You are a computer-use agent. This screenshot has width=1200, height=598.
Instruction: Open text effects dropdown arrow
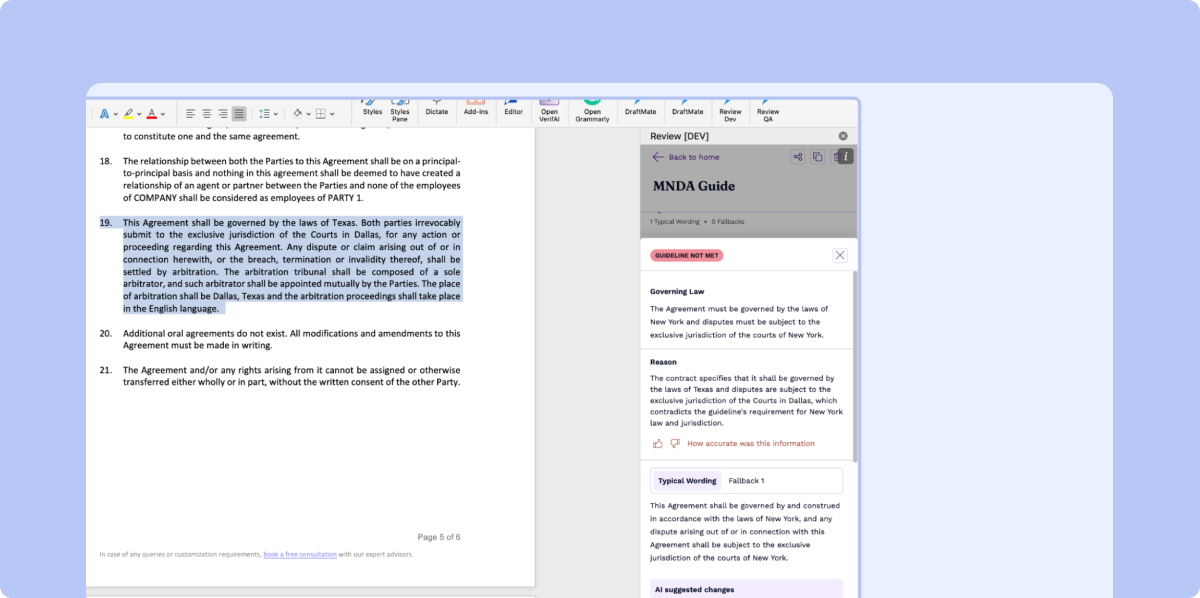click(115, 114)
